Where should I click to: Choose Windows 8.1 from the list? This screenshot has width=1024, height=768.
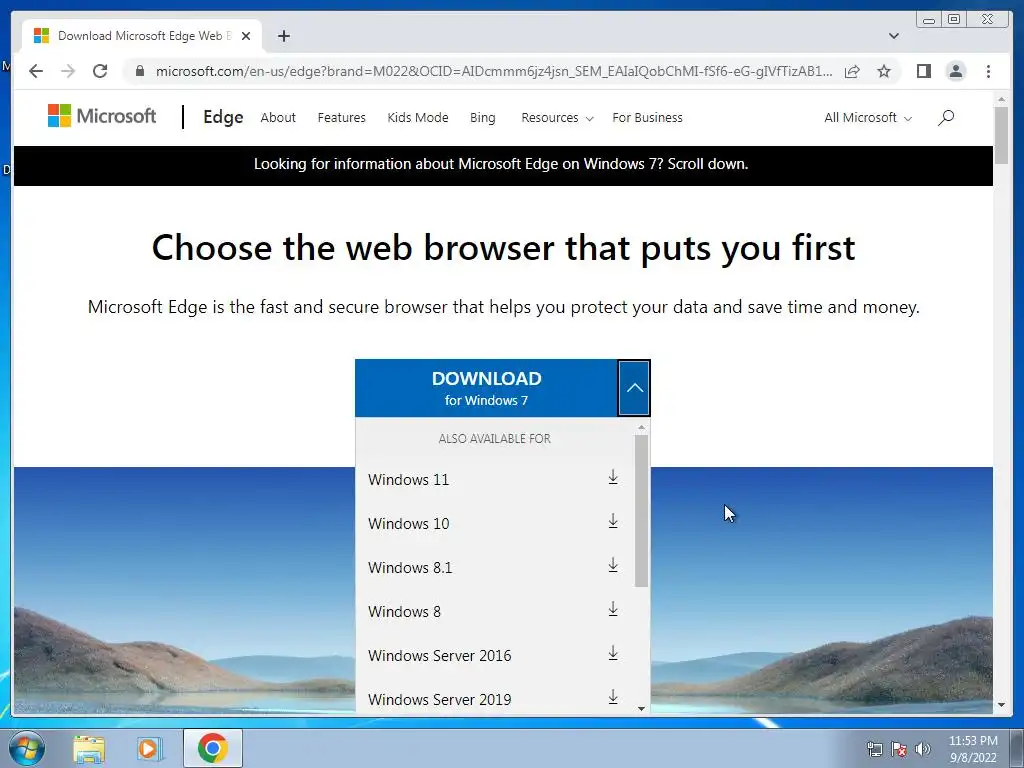494,568
